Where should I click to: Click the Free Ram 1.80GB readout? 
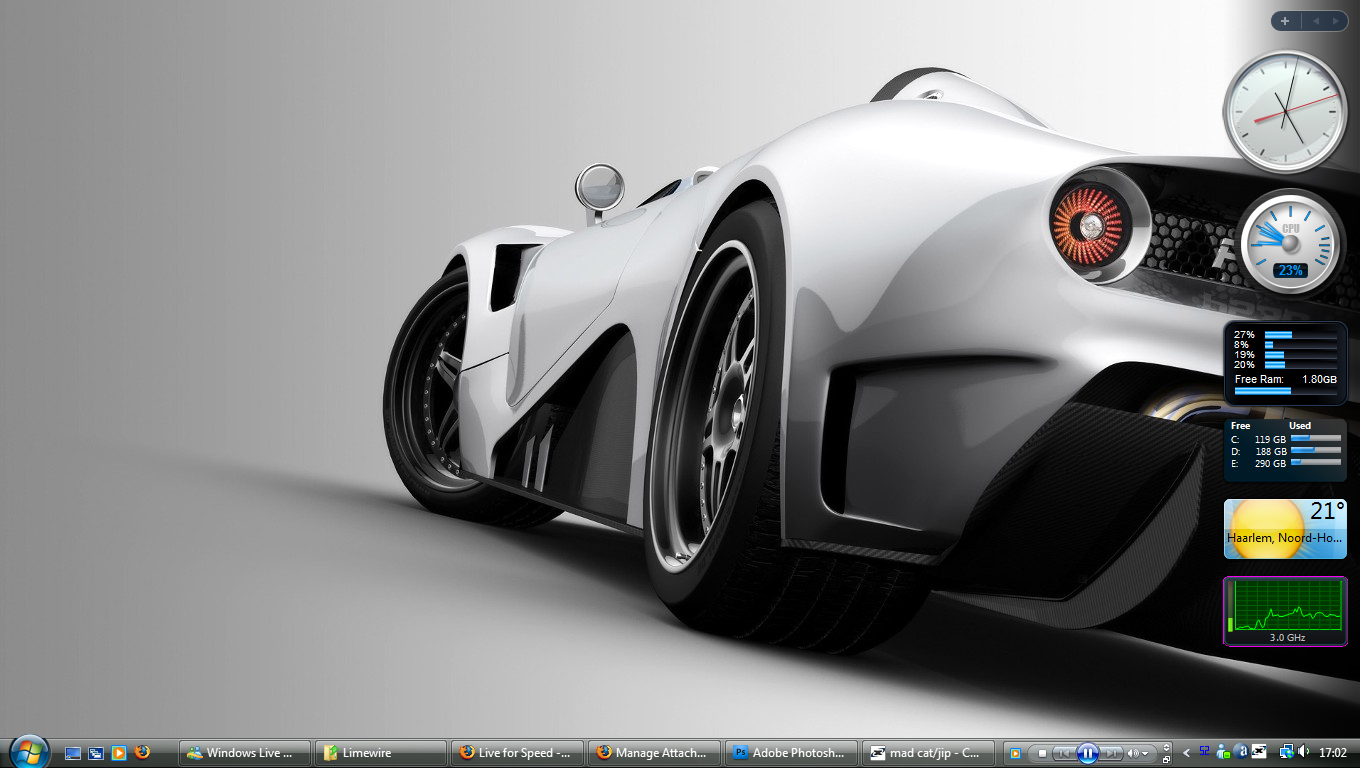click(x=1286, y=380)
